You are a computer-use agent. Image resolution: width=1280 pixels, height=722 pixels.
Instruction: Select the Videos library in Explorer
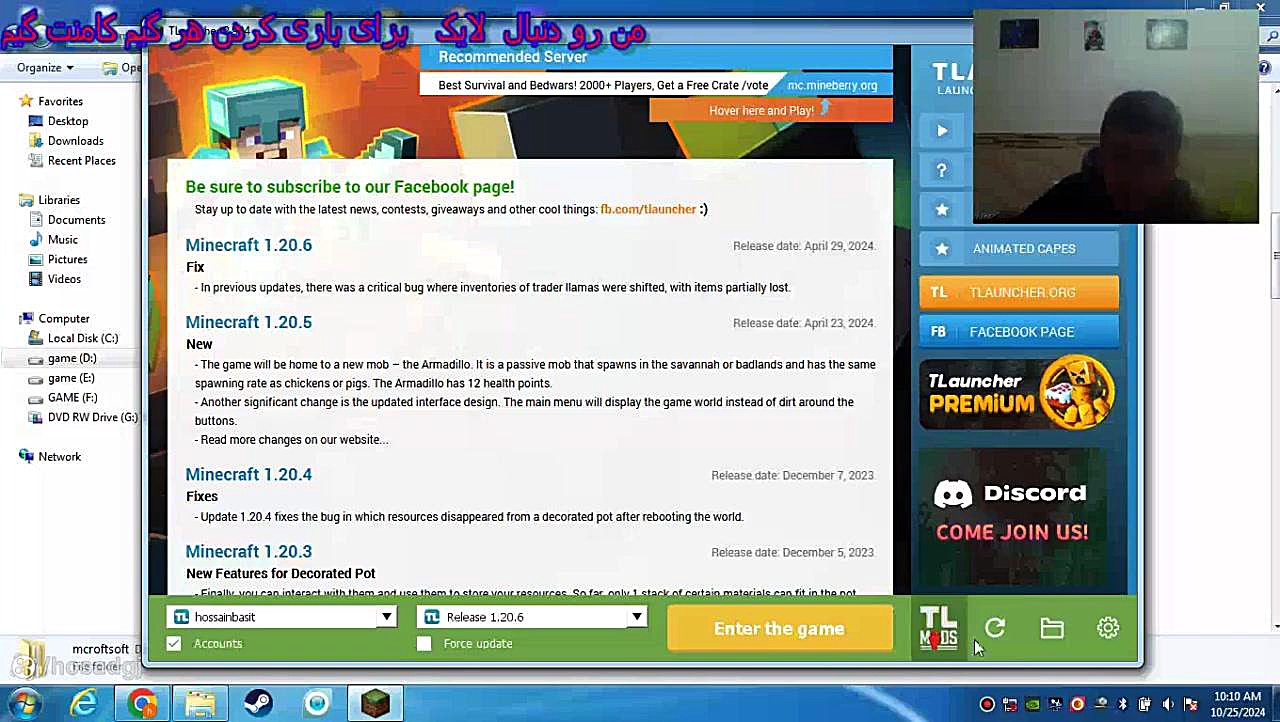[64, 279]
